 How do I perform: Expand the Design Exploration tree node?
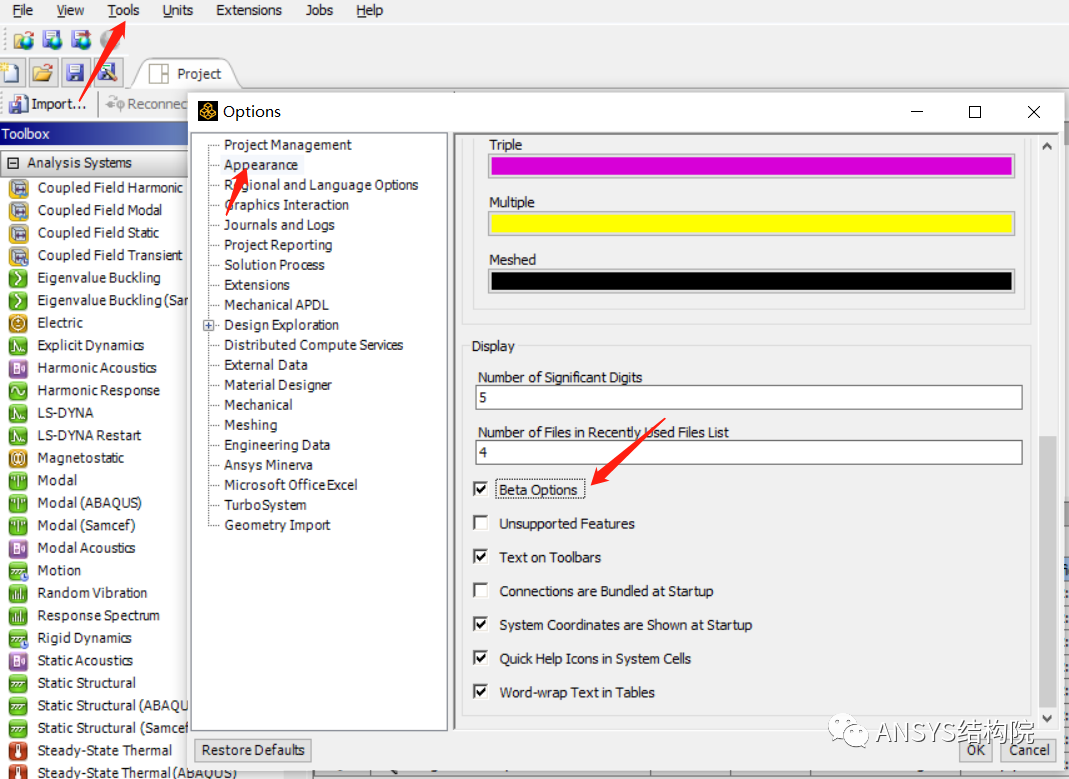click(x=209, y=325)
